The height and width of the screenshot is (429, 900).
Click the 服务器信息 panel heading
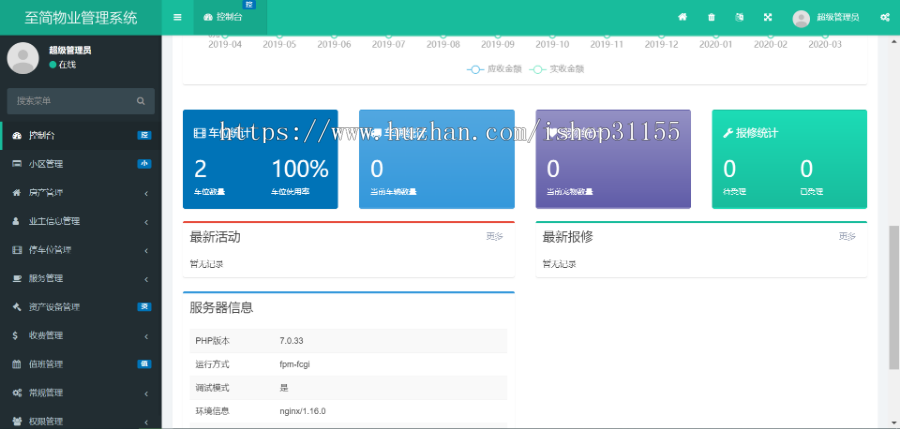point(221,308)
